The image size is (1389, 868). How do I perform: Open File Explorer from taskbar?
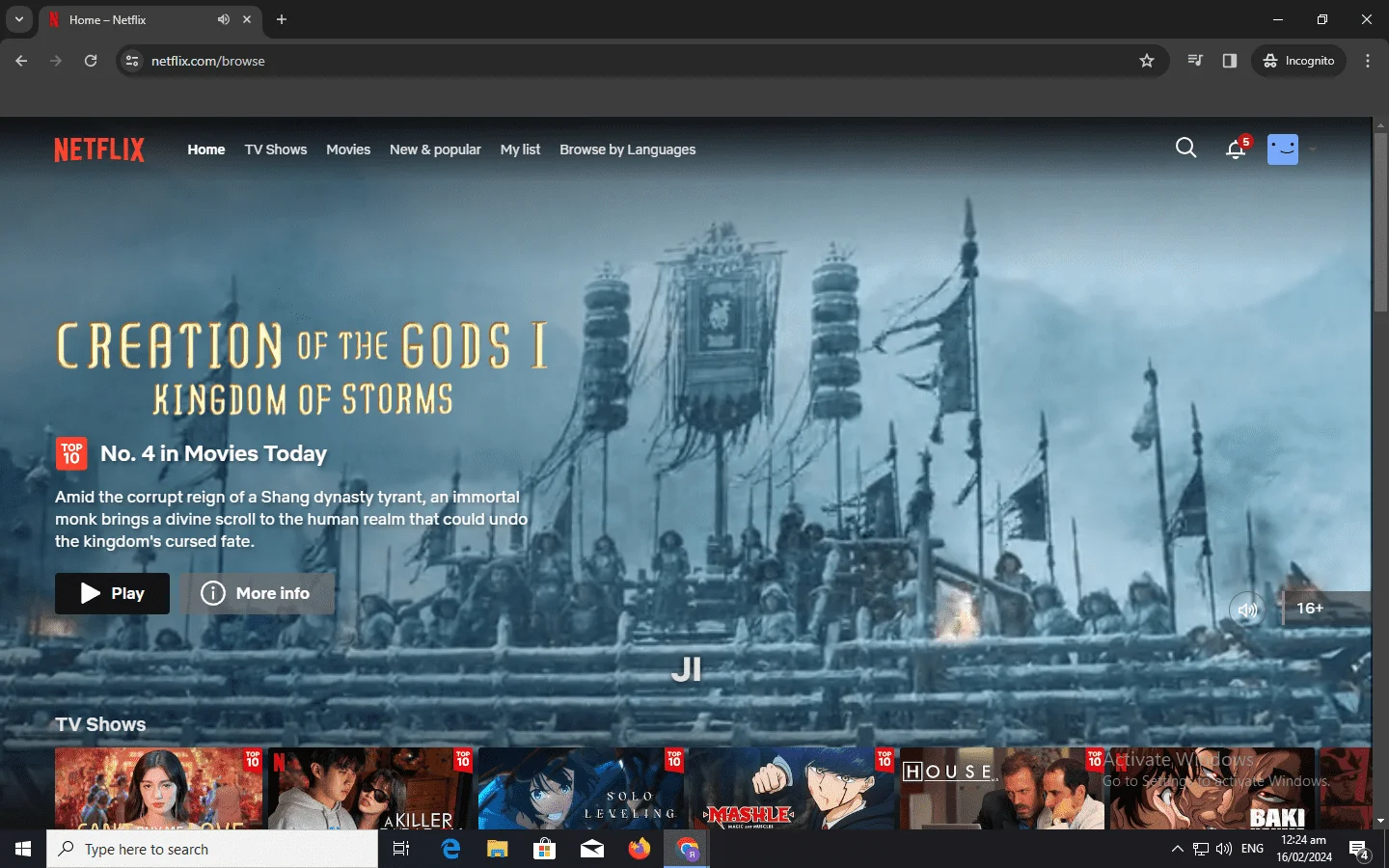[x=497, y=849]
